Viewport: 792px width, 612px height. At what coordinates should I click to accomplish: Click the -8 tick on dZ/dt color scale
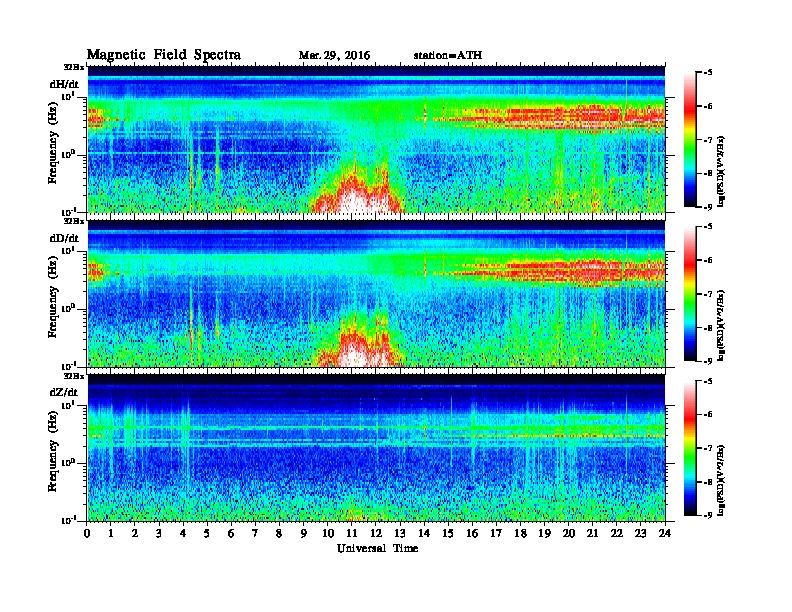pyautogui.click(x=709, y=482)
